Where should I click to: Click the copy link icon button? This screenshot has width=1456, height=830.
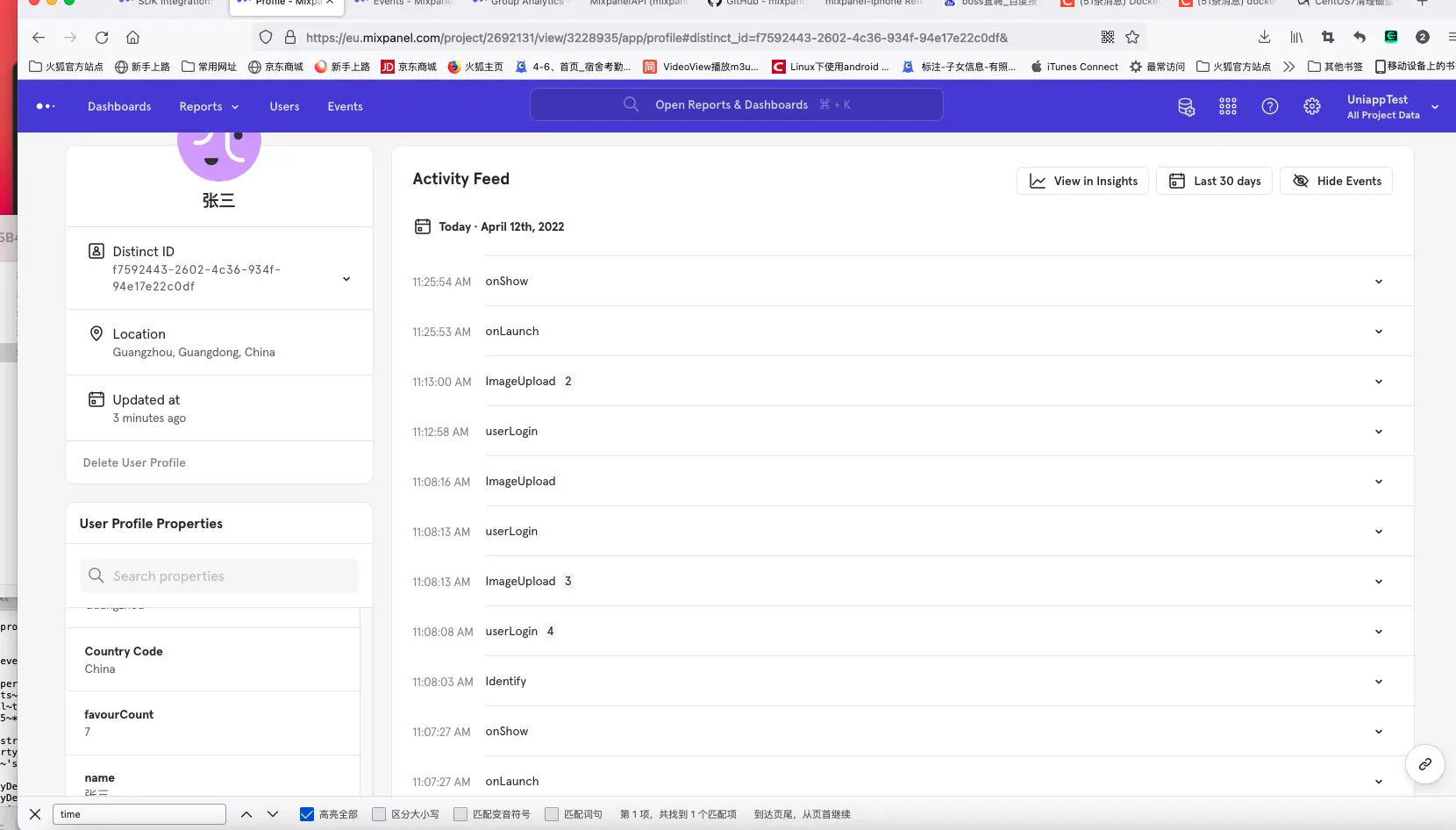click(1424, 764)
